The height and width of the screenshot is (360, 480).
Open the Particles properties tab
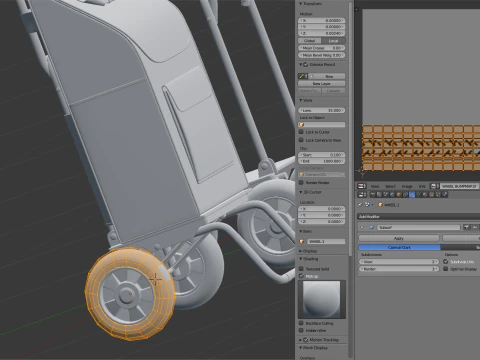pyautogui.click(x=438, y=194)
